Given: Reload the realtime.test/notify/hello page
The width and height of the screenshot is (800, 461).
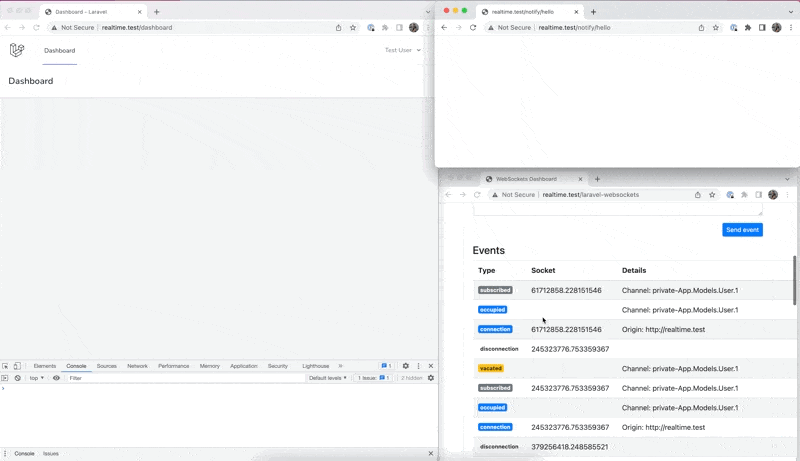Looking at the screenshot, I should [473, 28].
